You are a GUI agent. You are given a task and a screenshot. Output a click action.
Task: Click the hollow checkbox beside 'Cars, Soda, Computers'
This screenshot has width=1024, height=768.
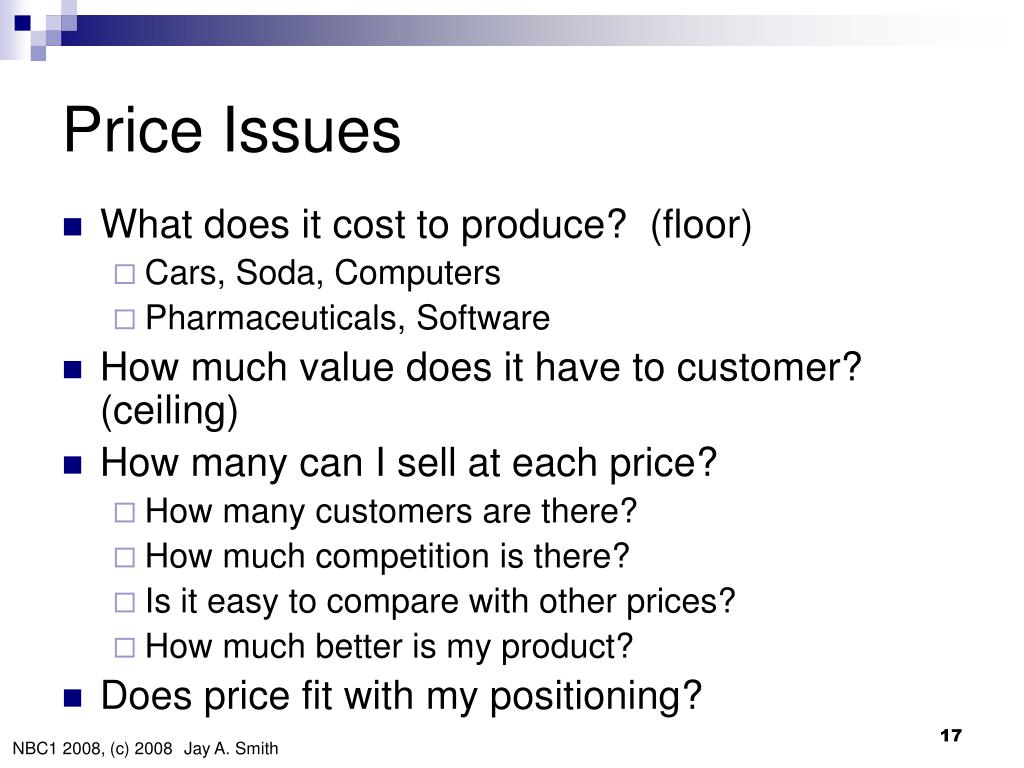[x=125, y=274]
